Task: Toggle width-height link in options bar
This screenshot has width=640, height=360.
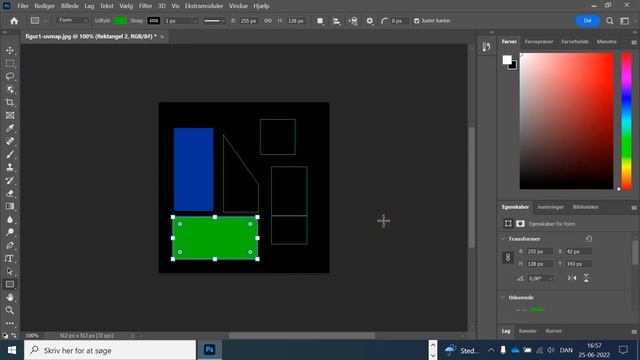Action: point(268,20)
